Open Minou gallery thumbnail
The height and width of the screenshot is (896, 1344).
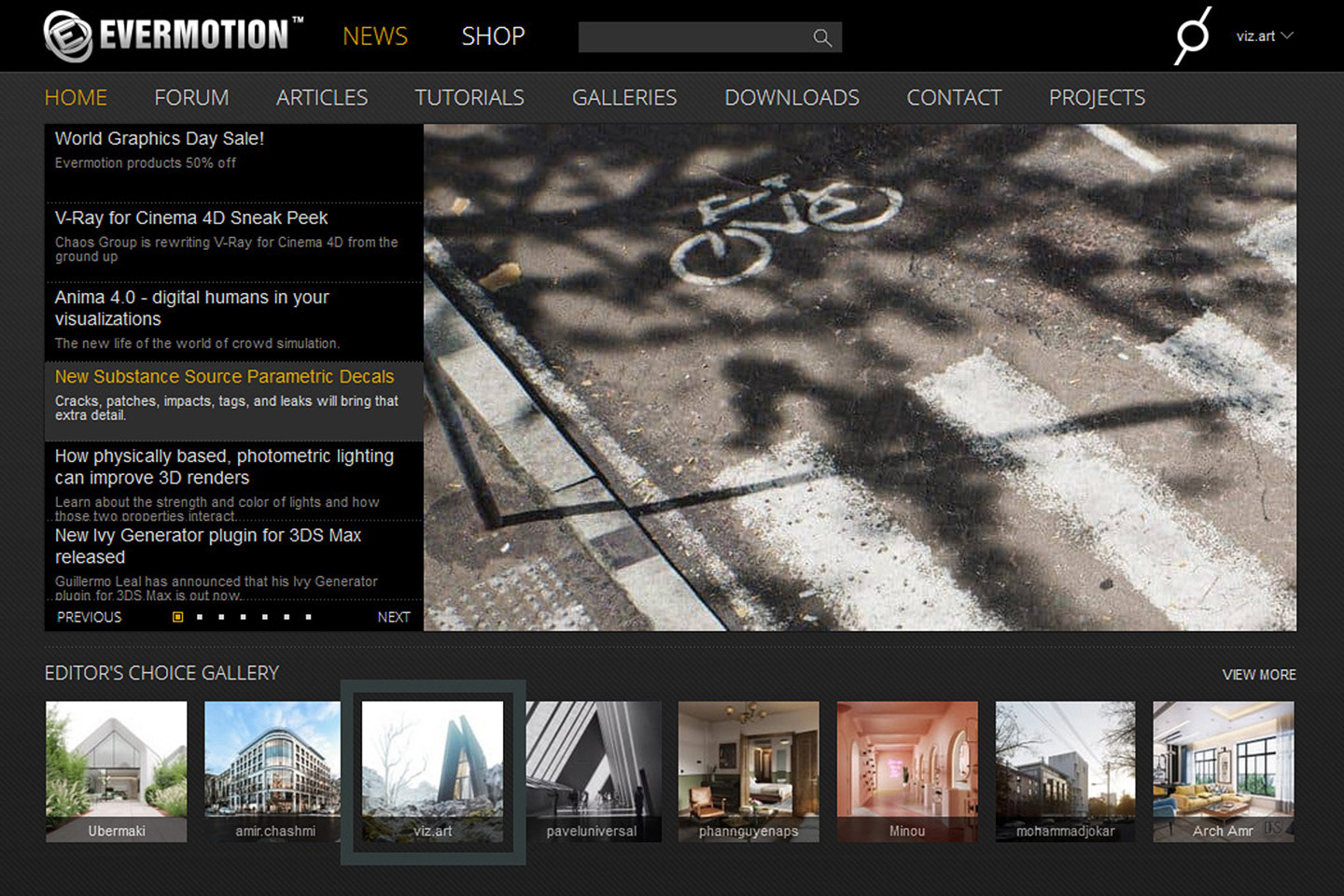[x=907, y=772]
